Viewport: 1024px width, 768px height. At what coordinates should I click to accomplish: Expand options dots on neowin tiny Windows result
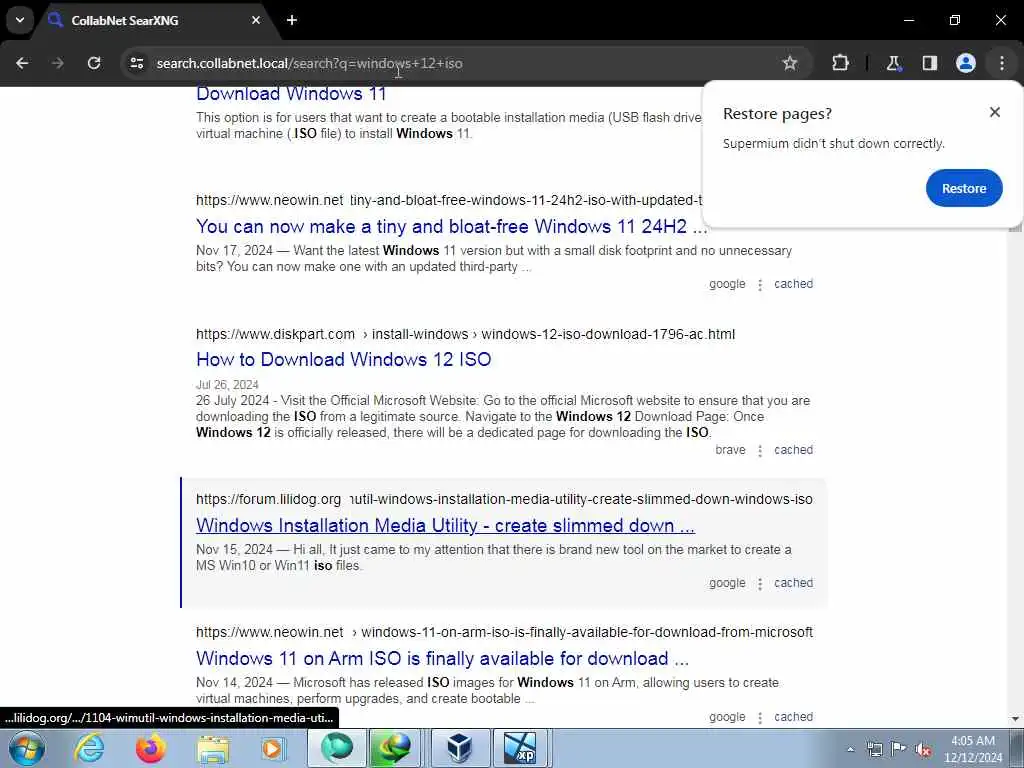(x=760, y=285)
